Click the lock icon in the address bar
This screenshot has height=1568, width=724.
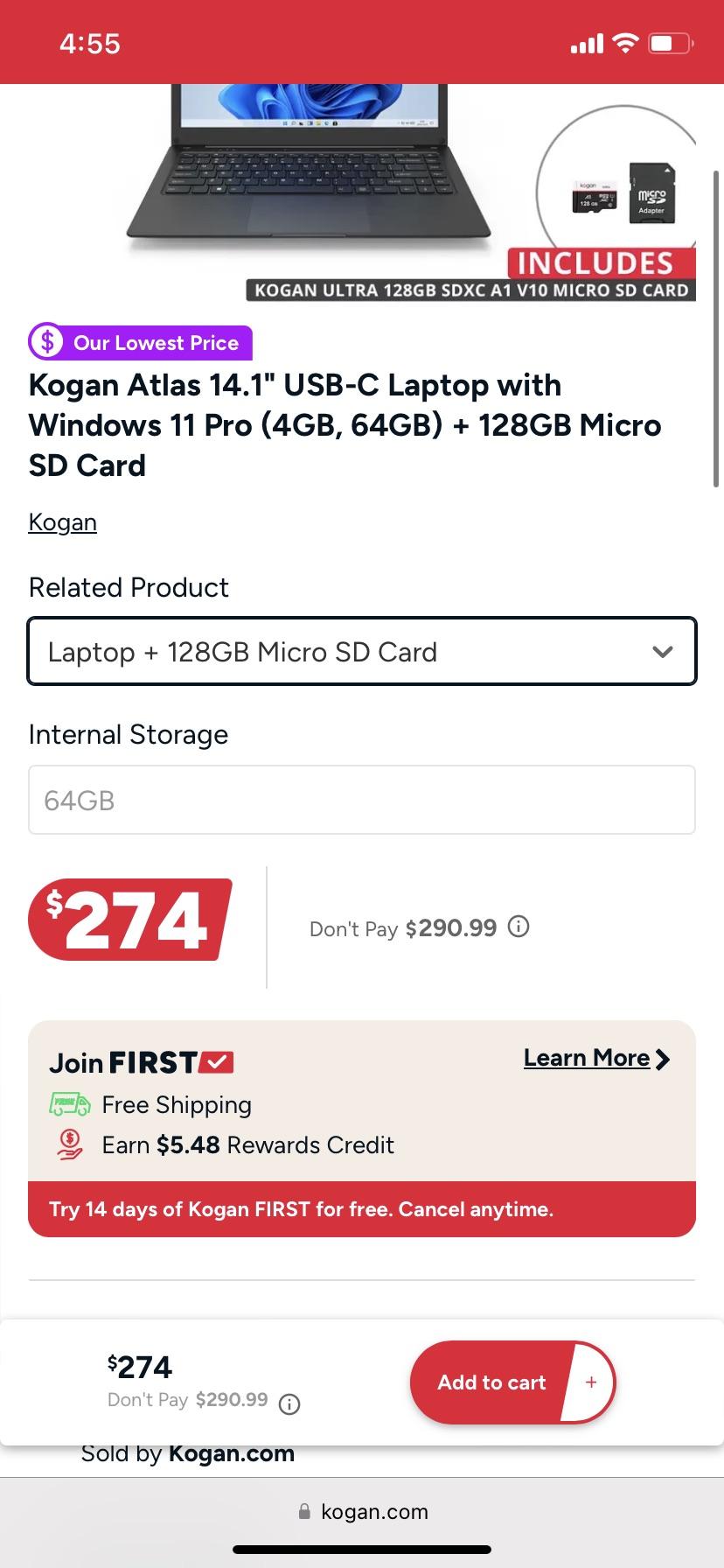click(303, 1511)
